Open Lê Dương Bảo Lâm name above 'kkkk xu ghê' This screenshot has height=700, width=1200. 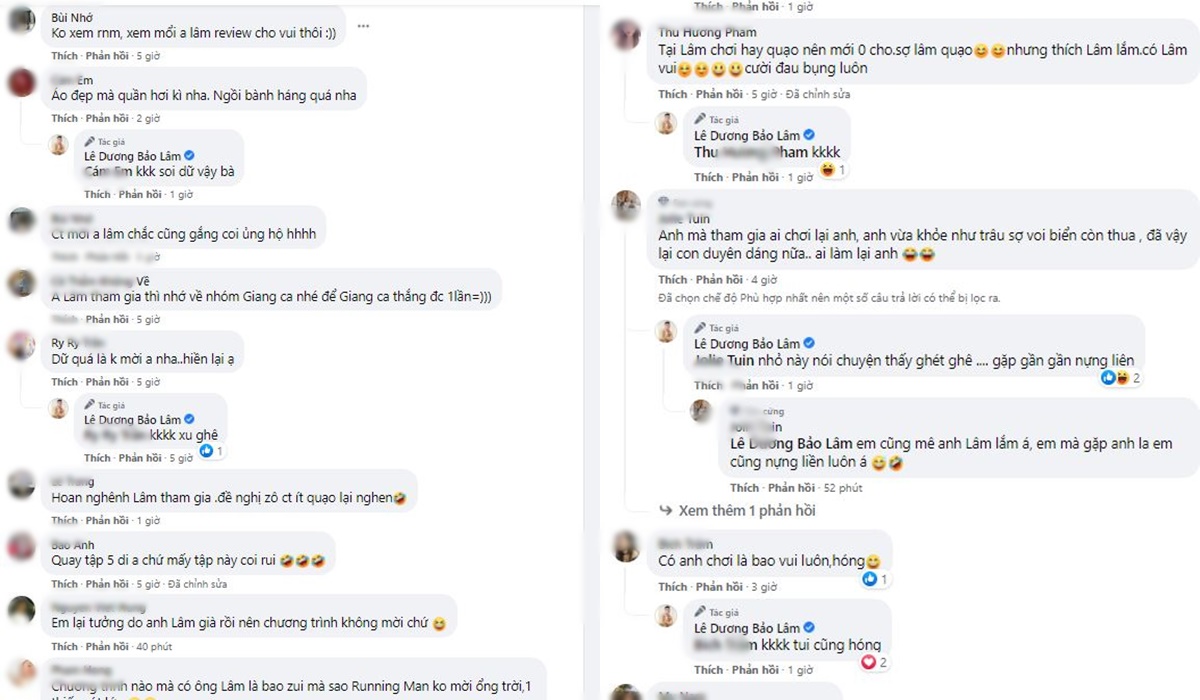pos(132,420)
